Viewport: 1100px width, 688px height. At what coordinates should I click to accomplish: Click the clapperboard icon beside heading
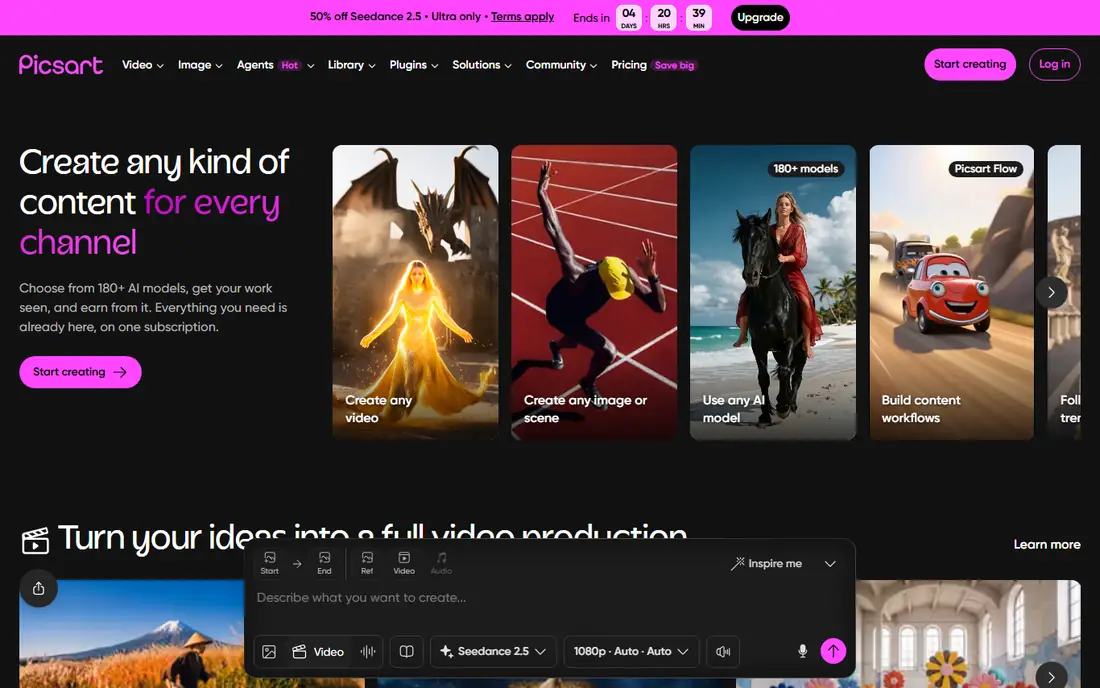(x=35, y=540)
